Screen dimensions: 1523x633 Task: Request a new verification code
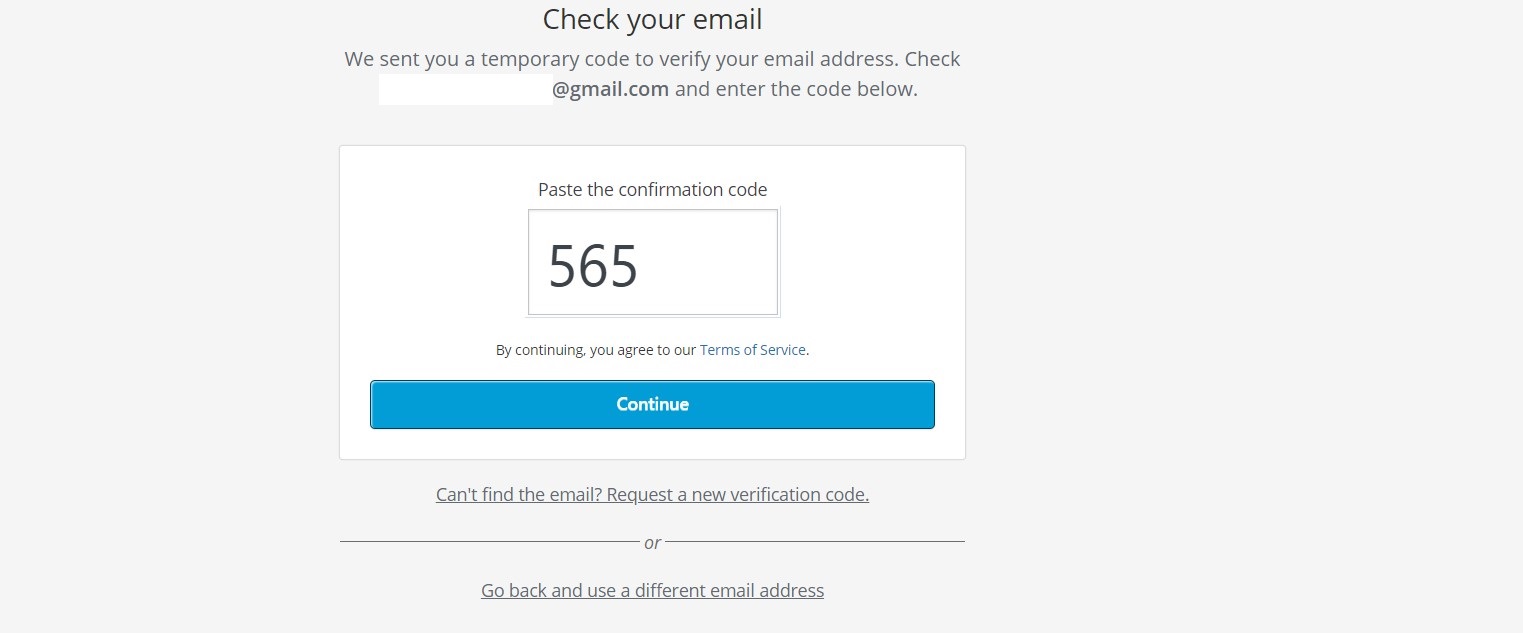(652, 494)
